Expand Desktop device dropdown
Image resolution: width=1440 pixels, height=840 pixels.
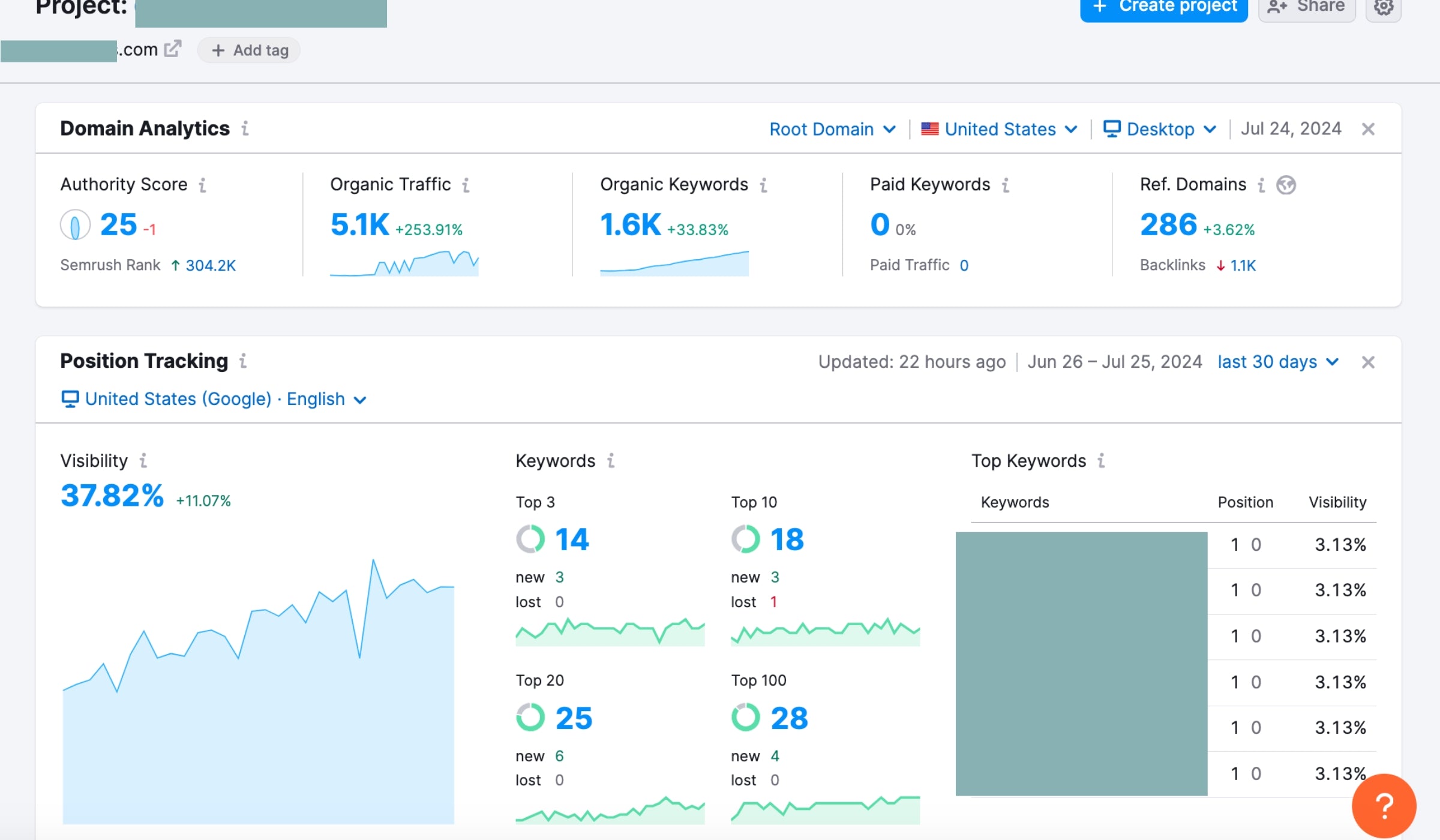1160,129
